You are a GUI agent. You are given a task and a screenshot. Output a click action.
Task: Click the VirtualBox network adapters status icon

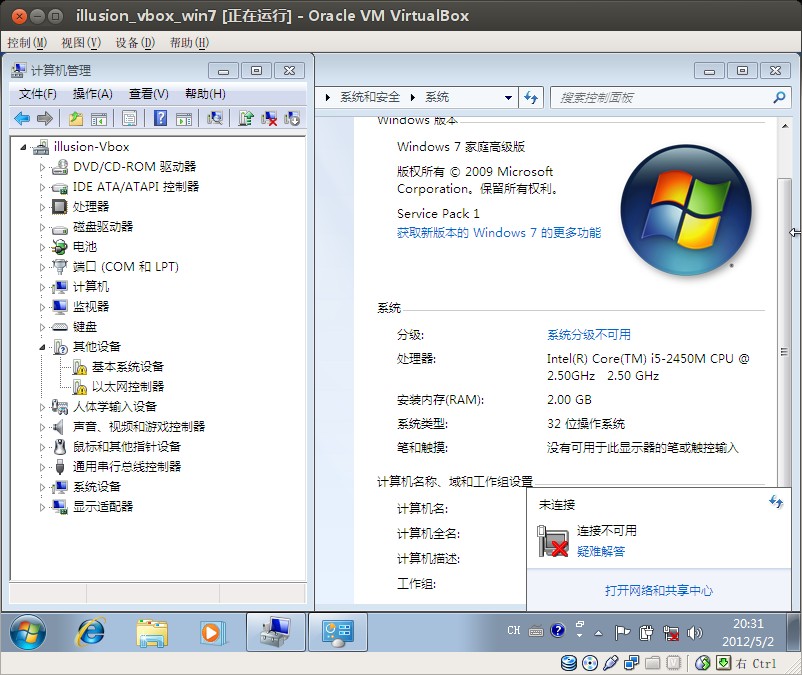[632, 663]
